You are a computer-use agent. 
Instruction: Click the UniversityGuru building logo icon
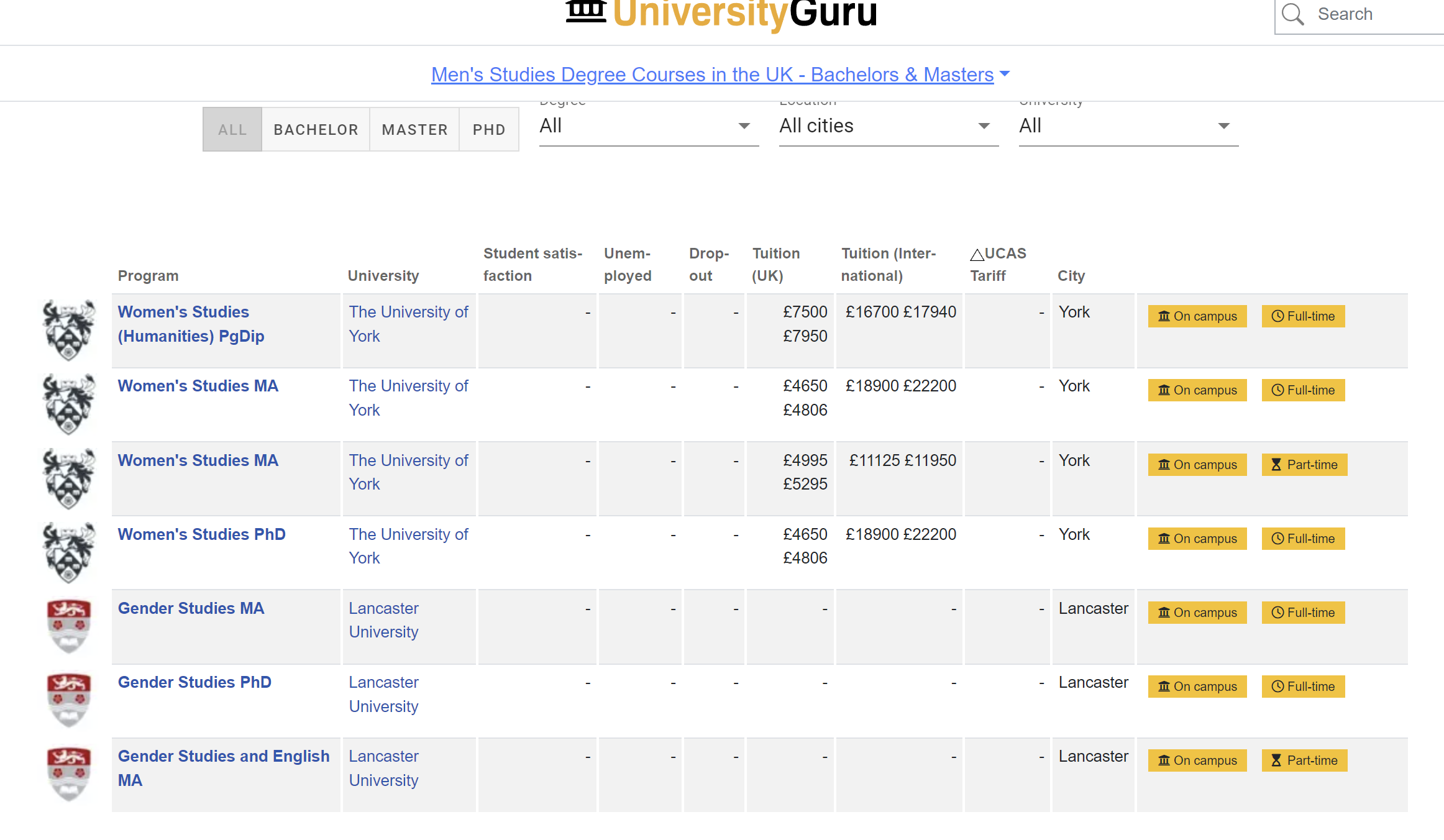click(x=585, y=11)
